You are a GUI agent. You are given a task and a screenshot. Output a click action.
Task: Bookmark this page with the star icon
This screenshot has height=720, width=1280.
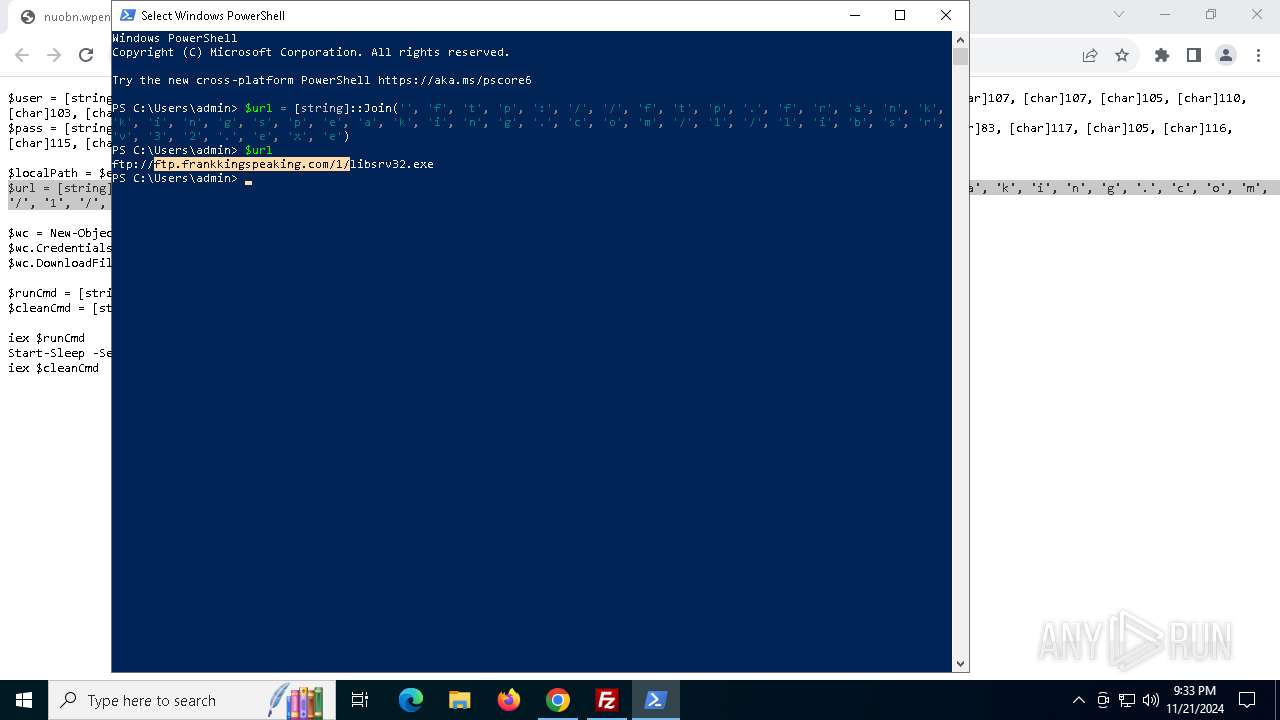[1122, 55]
